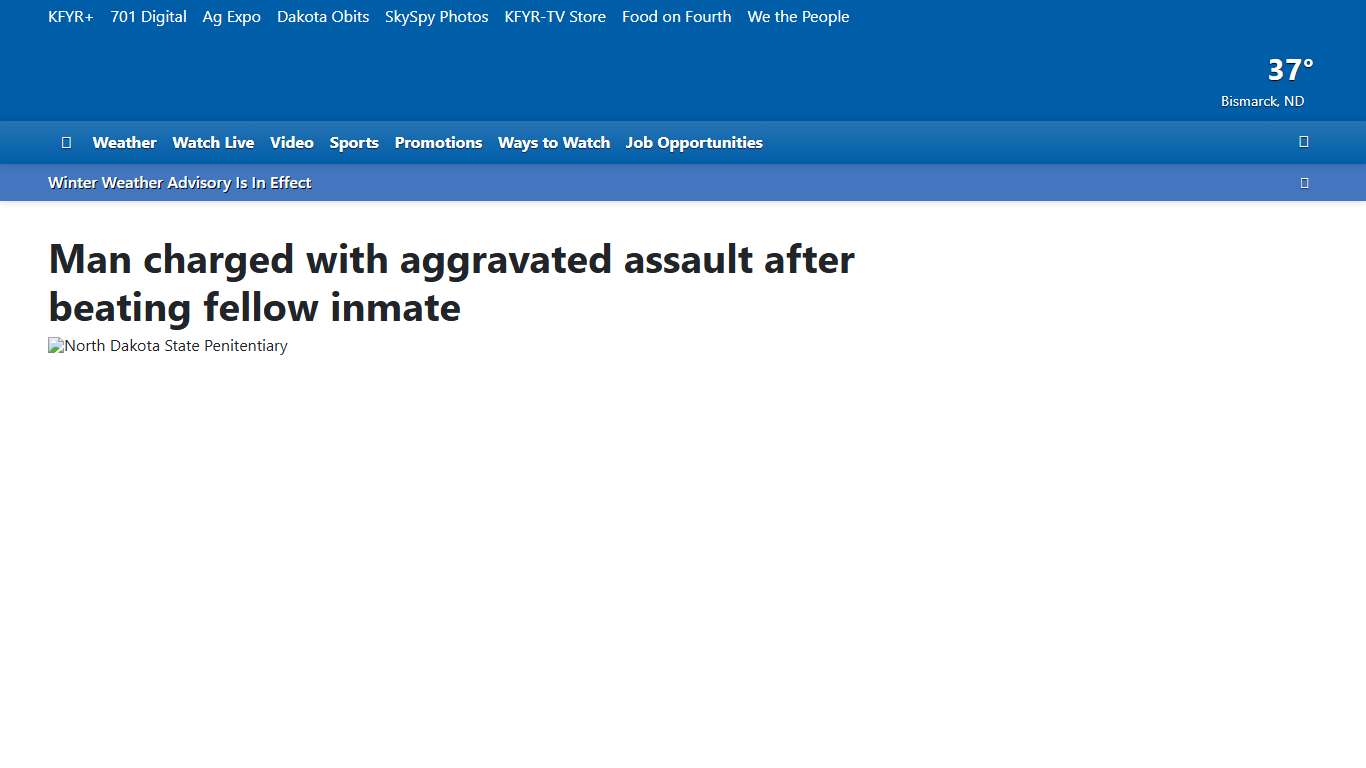
Task: Open the Job Opportunities page
Action: 694,142
